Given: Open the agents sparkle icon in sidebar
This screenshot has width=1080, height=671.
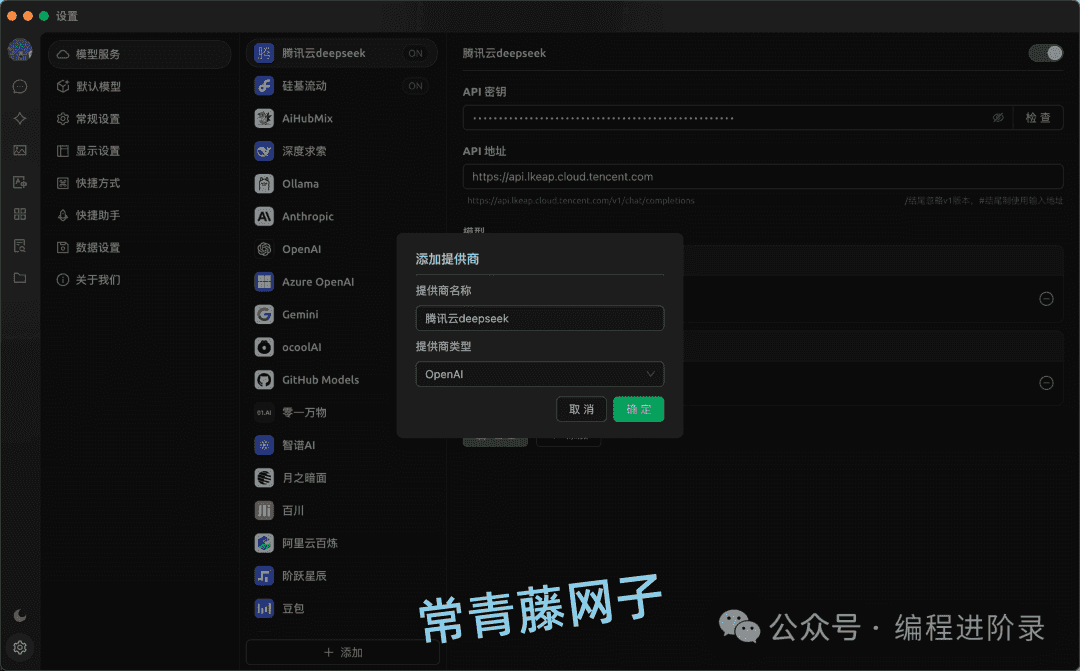Looking at the screenshot, I should (20, 118).
